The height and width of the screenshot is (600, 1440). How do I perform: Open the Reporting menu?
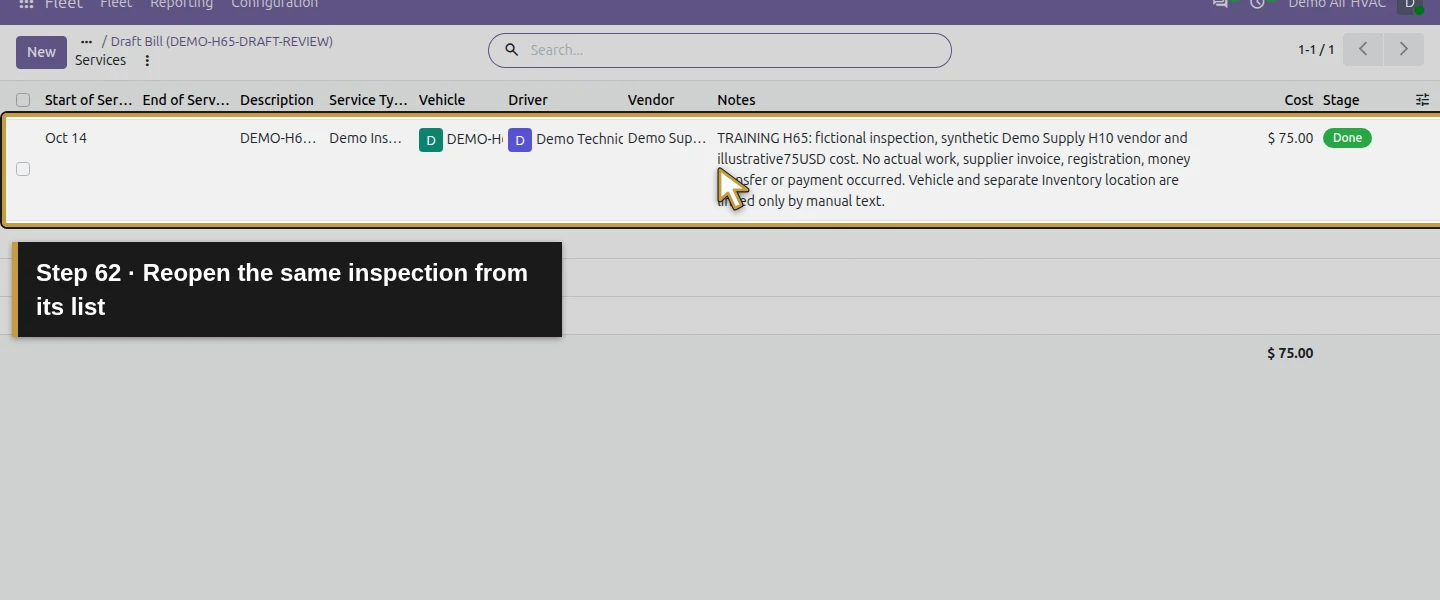point(181,5)
